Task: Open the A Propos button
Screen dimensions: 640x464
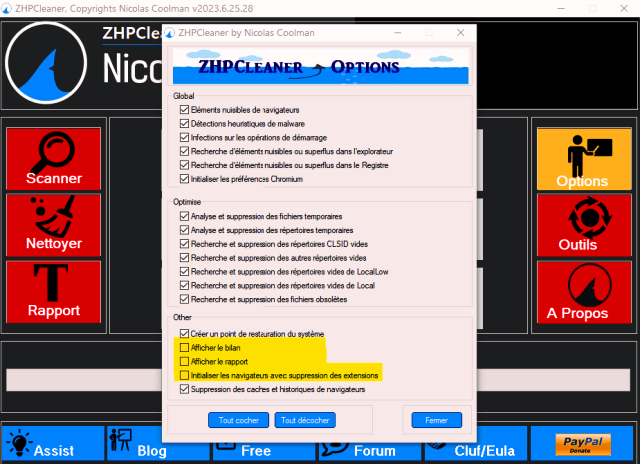Action: pyautogui.click(x=584, y=292)
